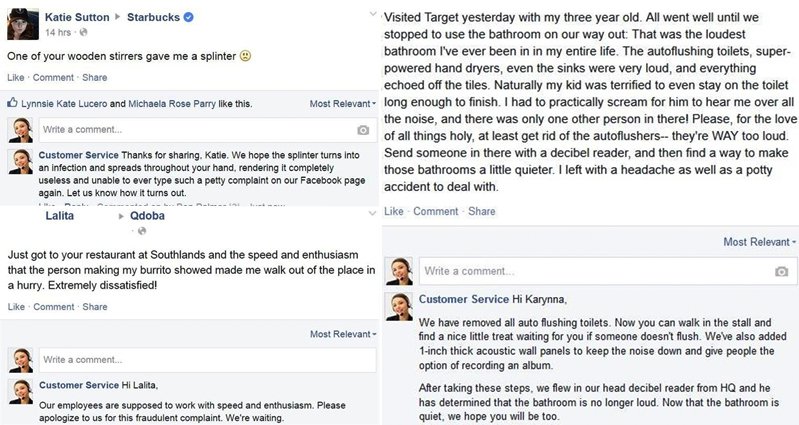Click Customer Service avatar replying to Lalita

(x=18, y=391)
